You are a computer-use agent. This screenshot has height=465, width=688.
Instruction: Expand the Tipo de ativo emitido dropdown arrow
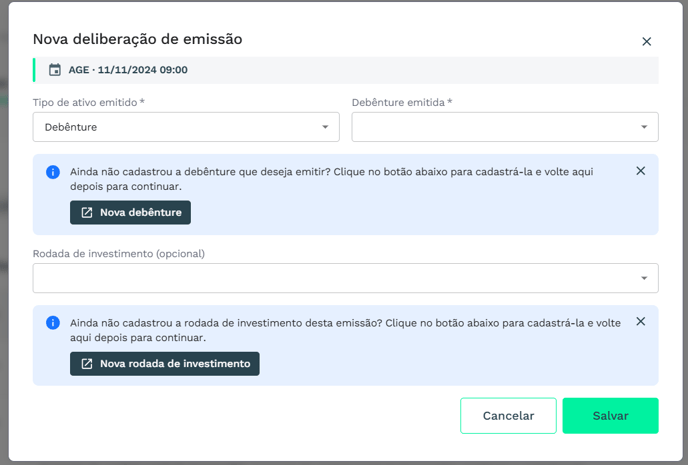pos(325,127)
